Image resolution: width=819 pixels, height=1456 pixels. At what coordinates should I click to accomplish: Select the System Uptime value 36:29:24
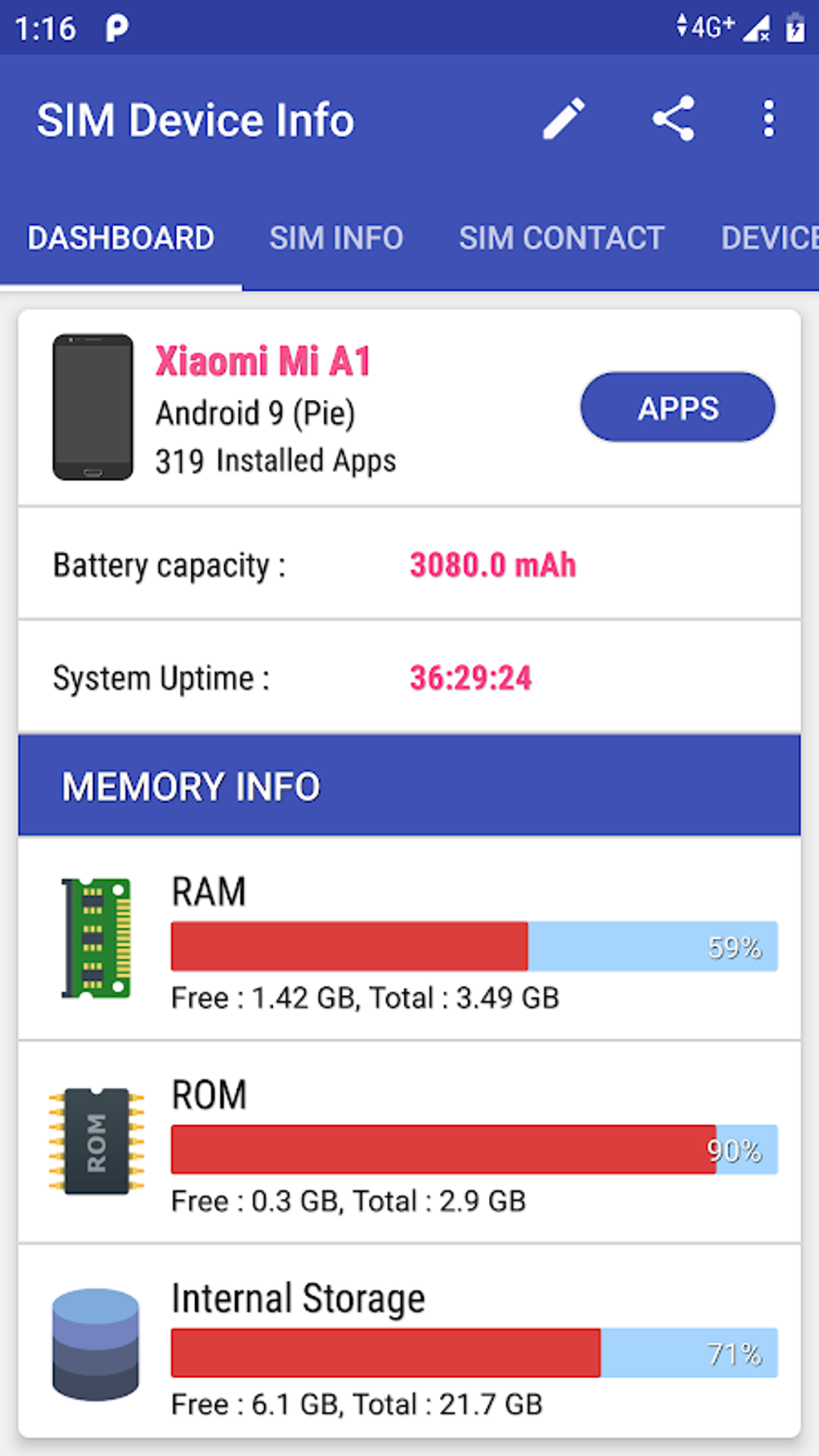pyautogui.click(x=471, y=677)
